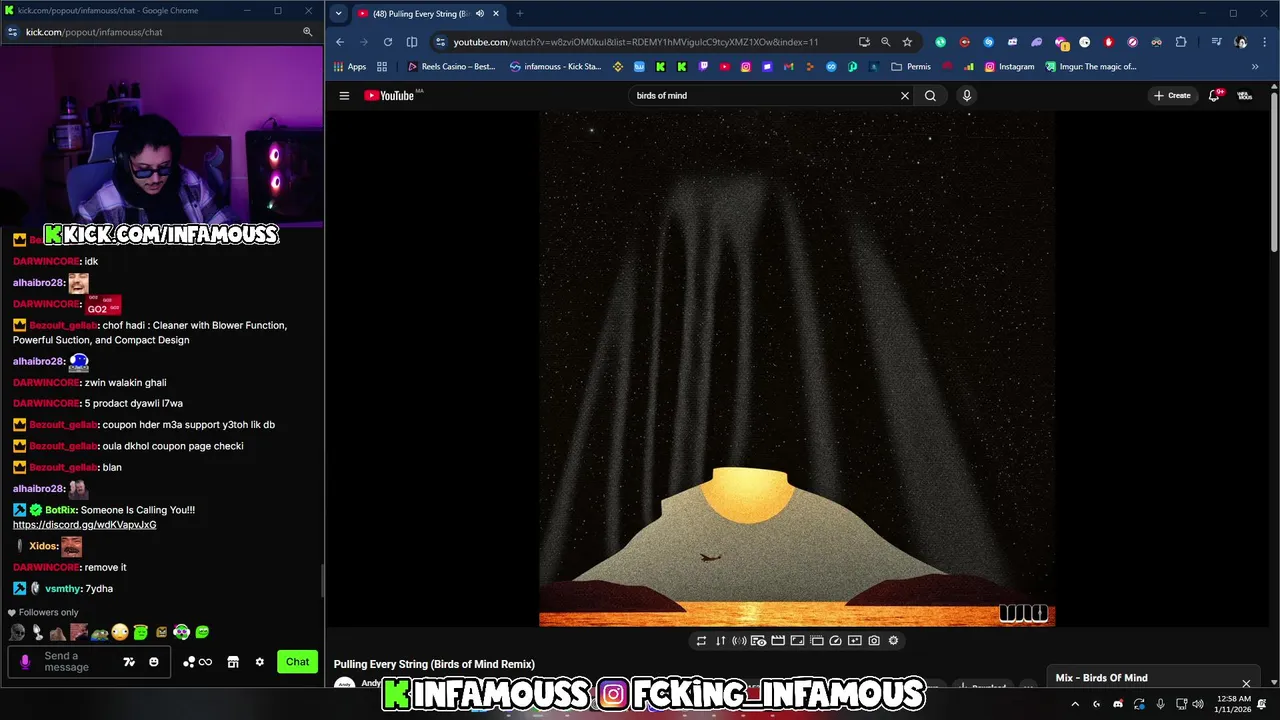Open the Imgur bookmark

pos(1091,67)
